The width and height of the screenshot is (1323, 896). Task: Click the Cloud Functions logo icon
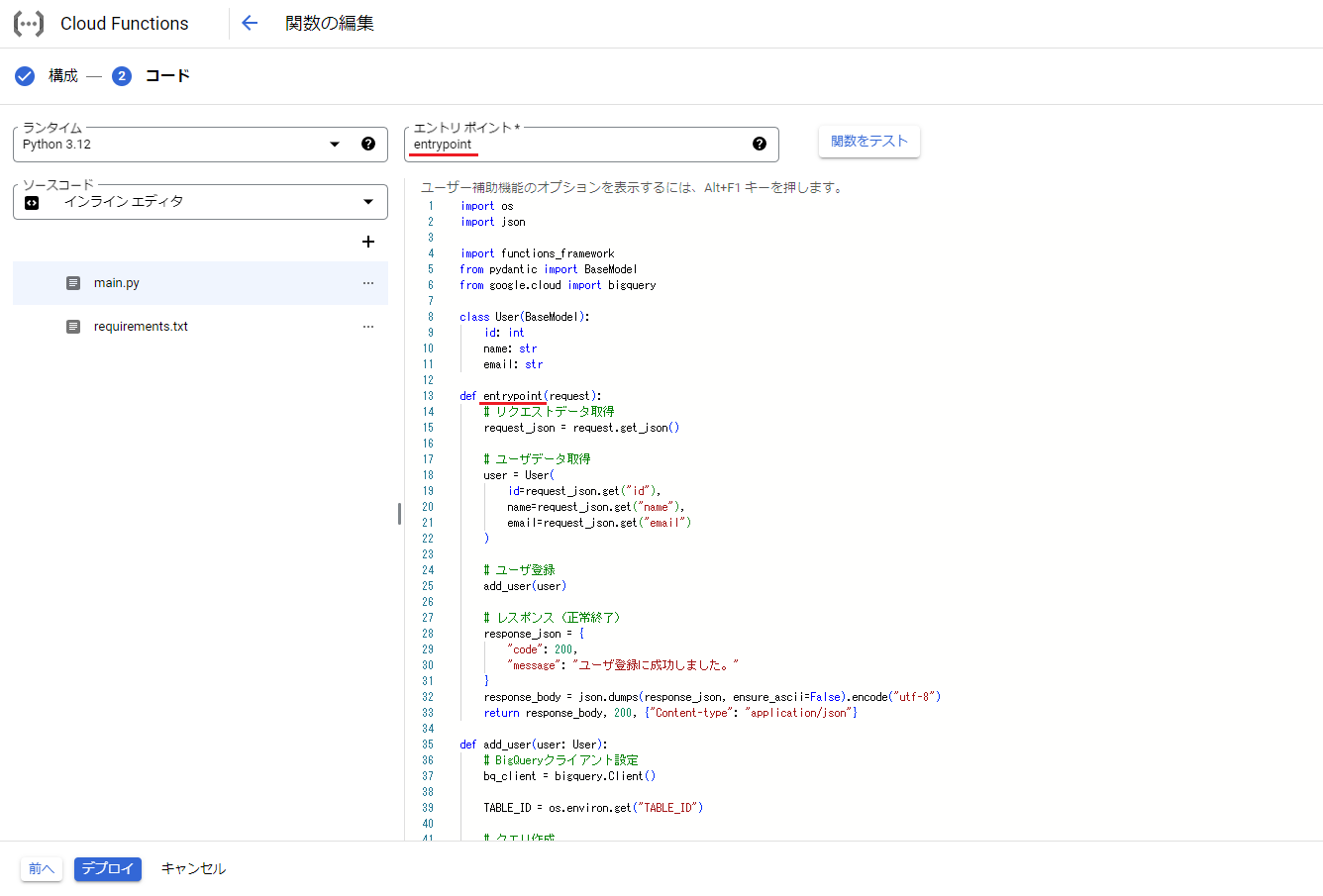click(29, 24)
